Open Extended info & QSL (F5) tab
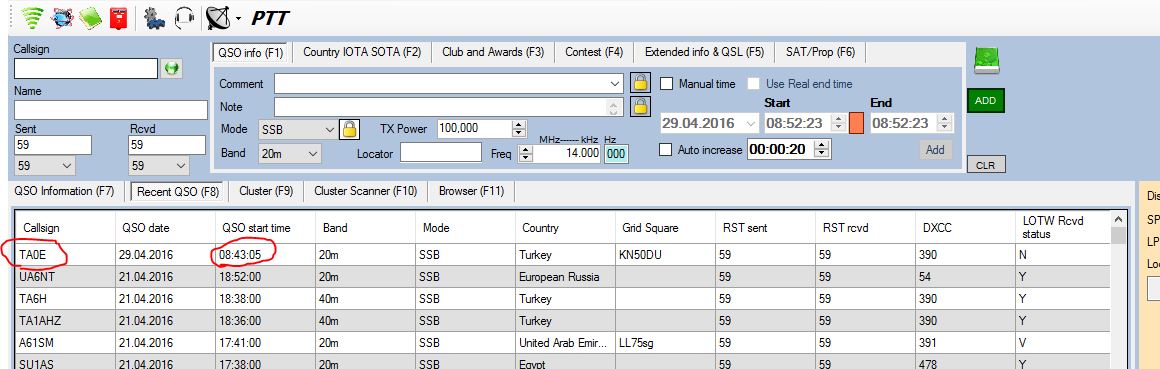 pos(704,52)
